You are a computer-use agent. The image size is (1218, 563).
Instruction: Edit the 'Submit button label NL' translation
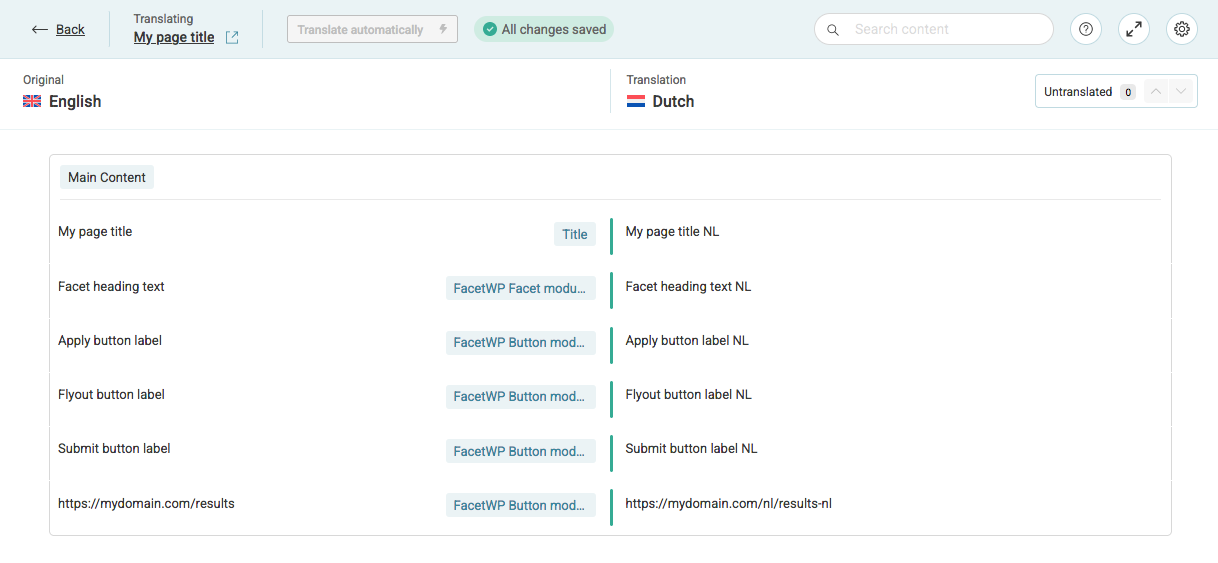(x=691, y=449)
